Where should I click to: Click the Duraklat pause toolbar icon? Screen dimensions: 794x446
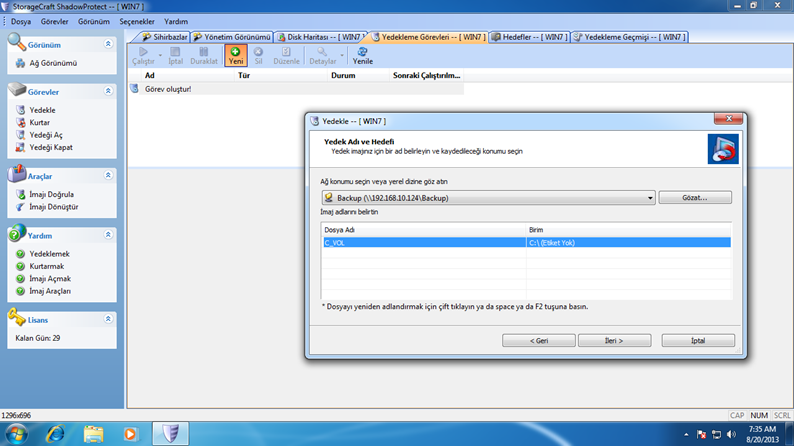pos(204,56)
